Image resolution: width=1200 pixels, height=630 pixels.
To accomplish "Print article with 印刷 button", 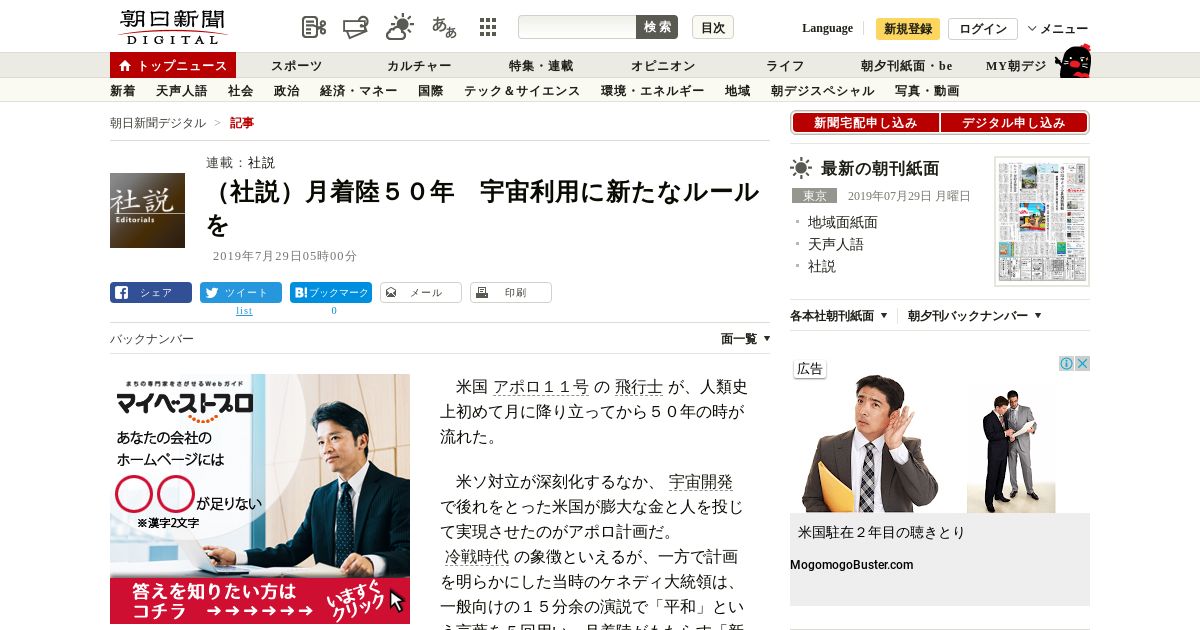I will 511,293.
